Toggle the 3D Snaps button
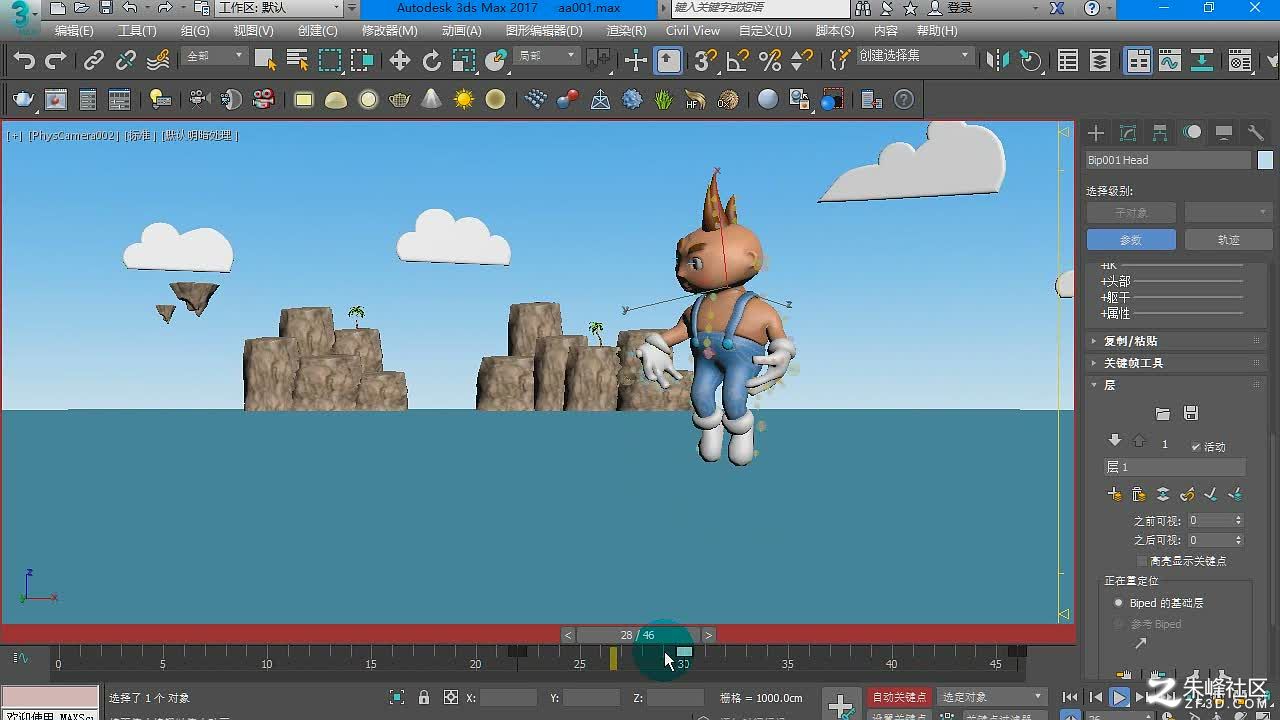This screenshot has height=720, width=1280. coord(706,61)
